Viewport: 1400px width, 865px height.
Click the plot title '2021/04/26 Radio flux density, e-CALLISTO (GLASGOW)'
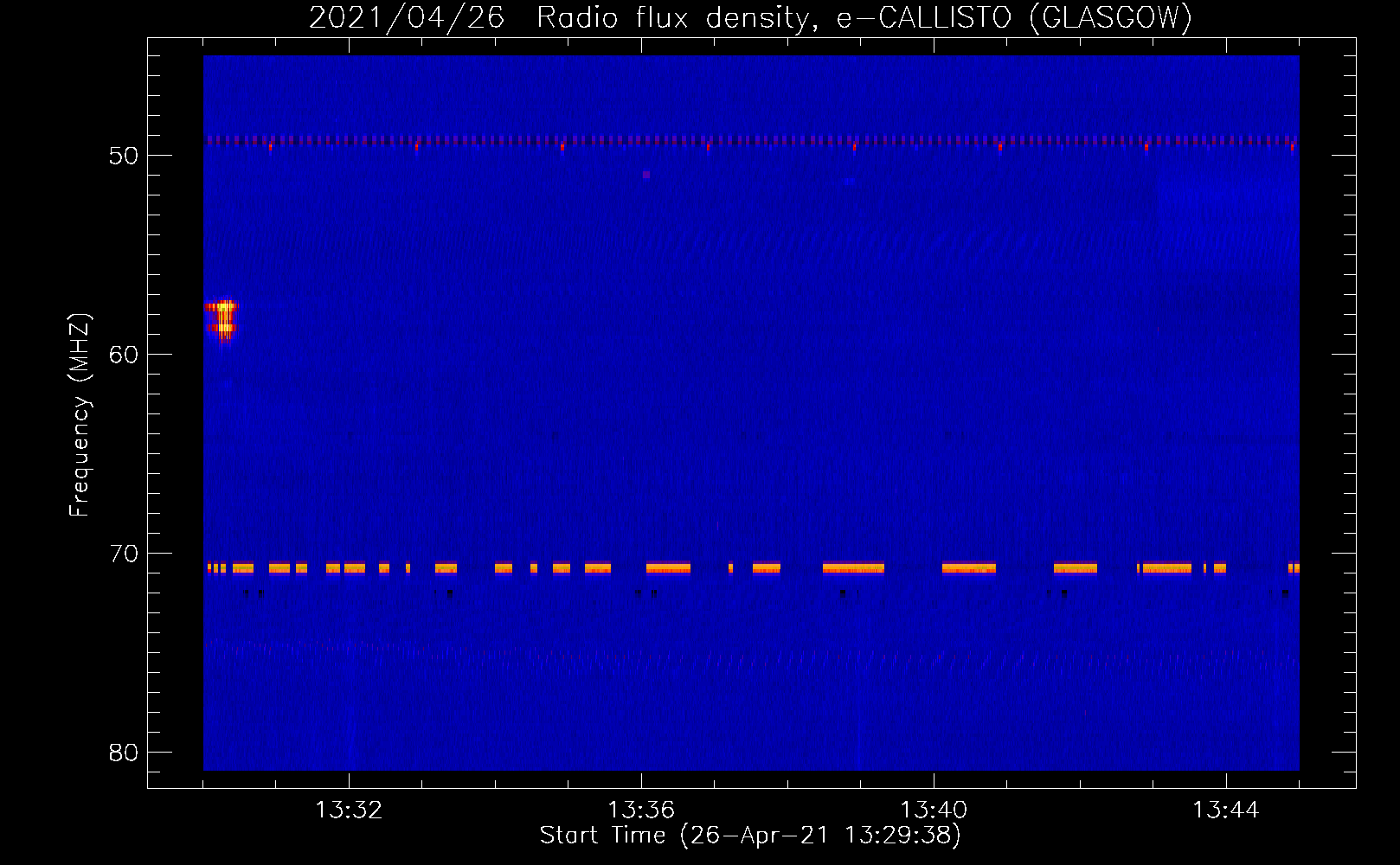pyautogui.click(x=750, y=17)
